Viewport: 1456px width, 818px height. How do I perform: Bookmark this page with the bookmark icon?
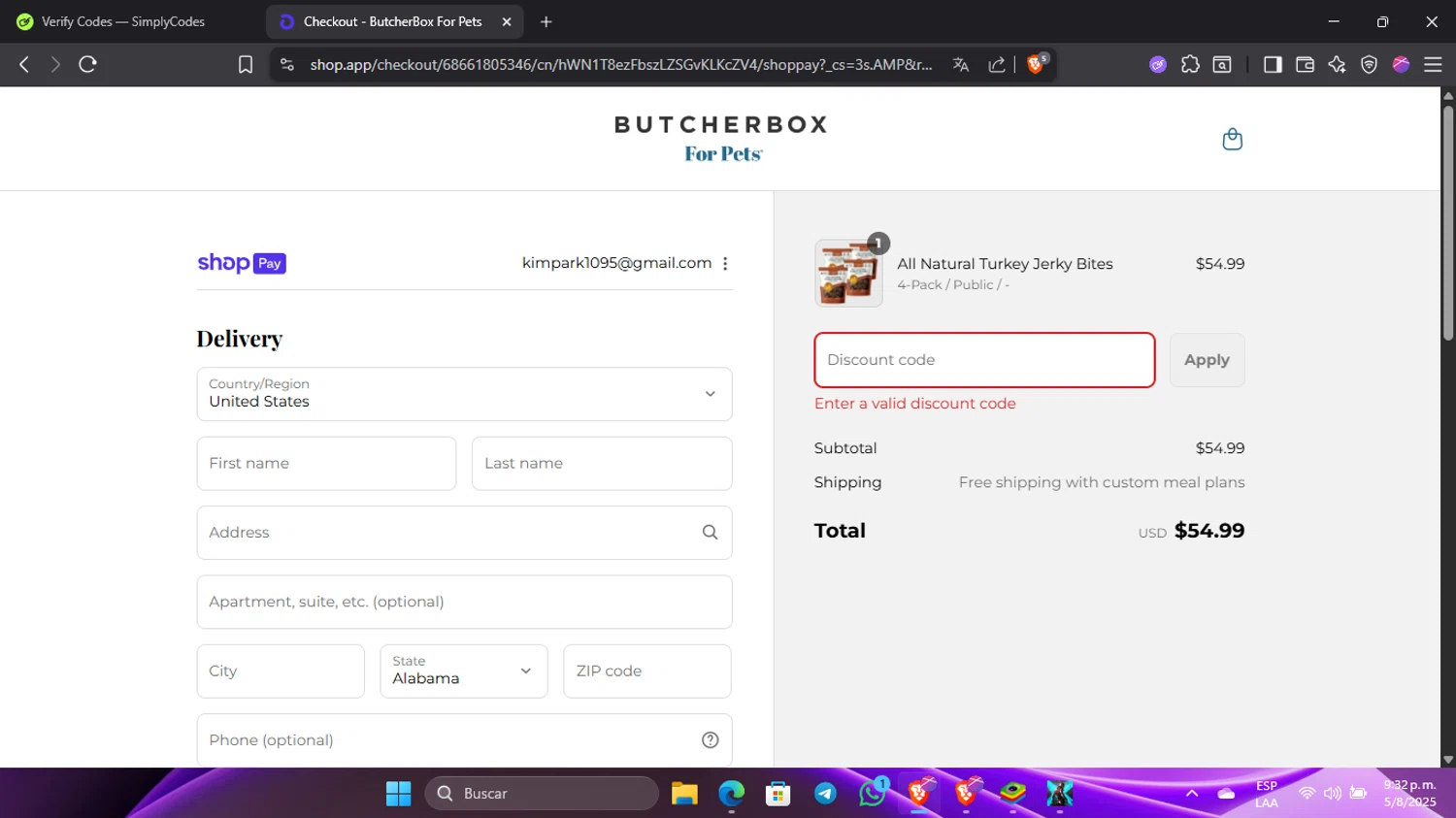[x=246, y=64]
